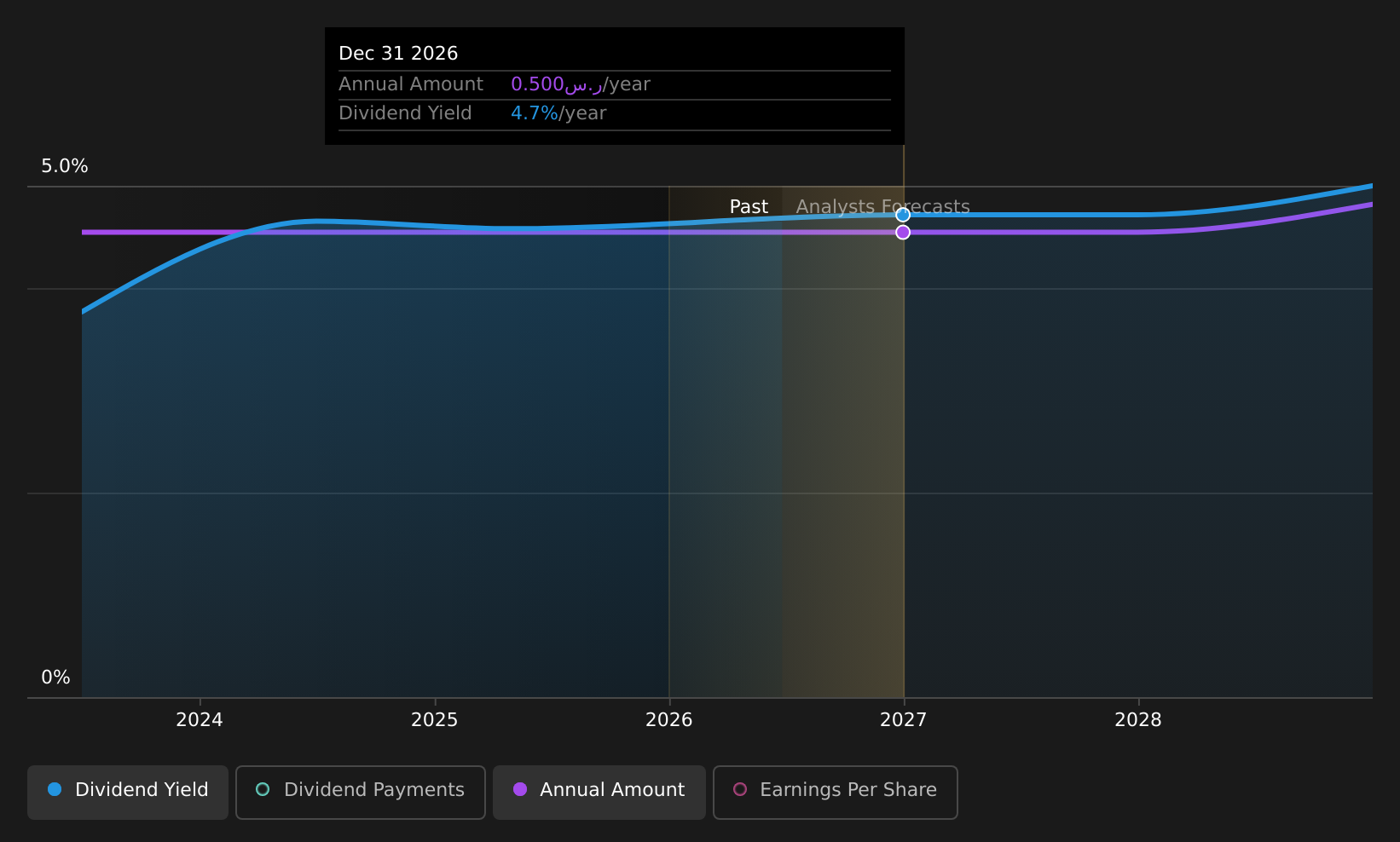
Task: Click the Dec 31 2026 tooltip date
Action: [398, 54]
